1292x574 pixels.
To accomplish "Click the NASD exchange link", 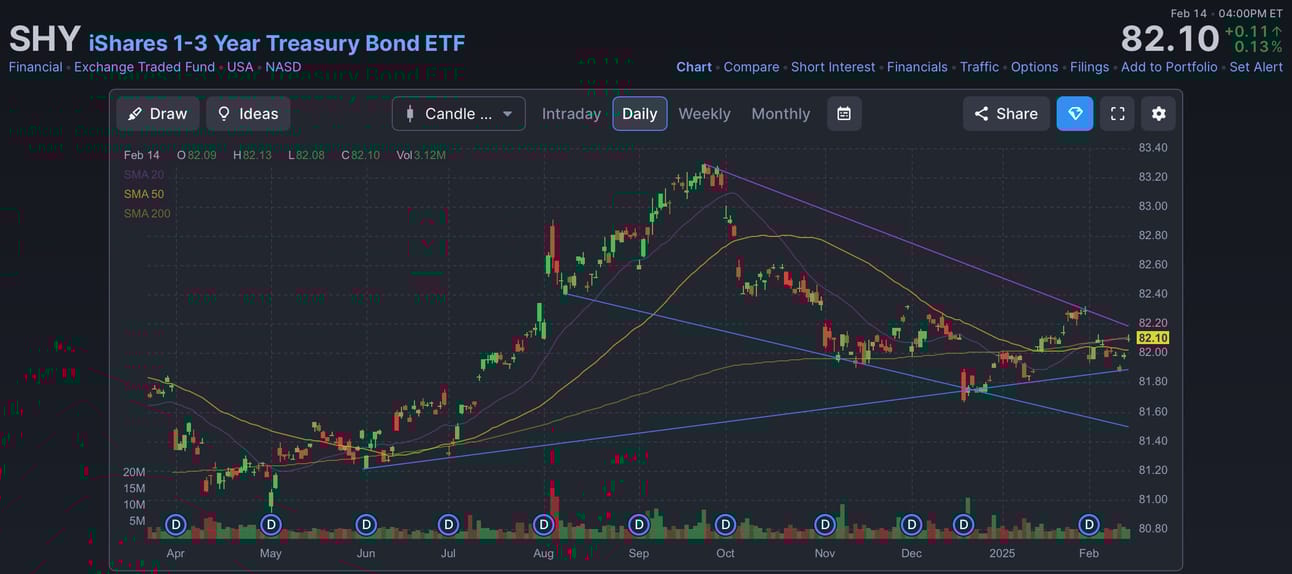I will [283, 67].
